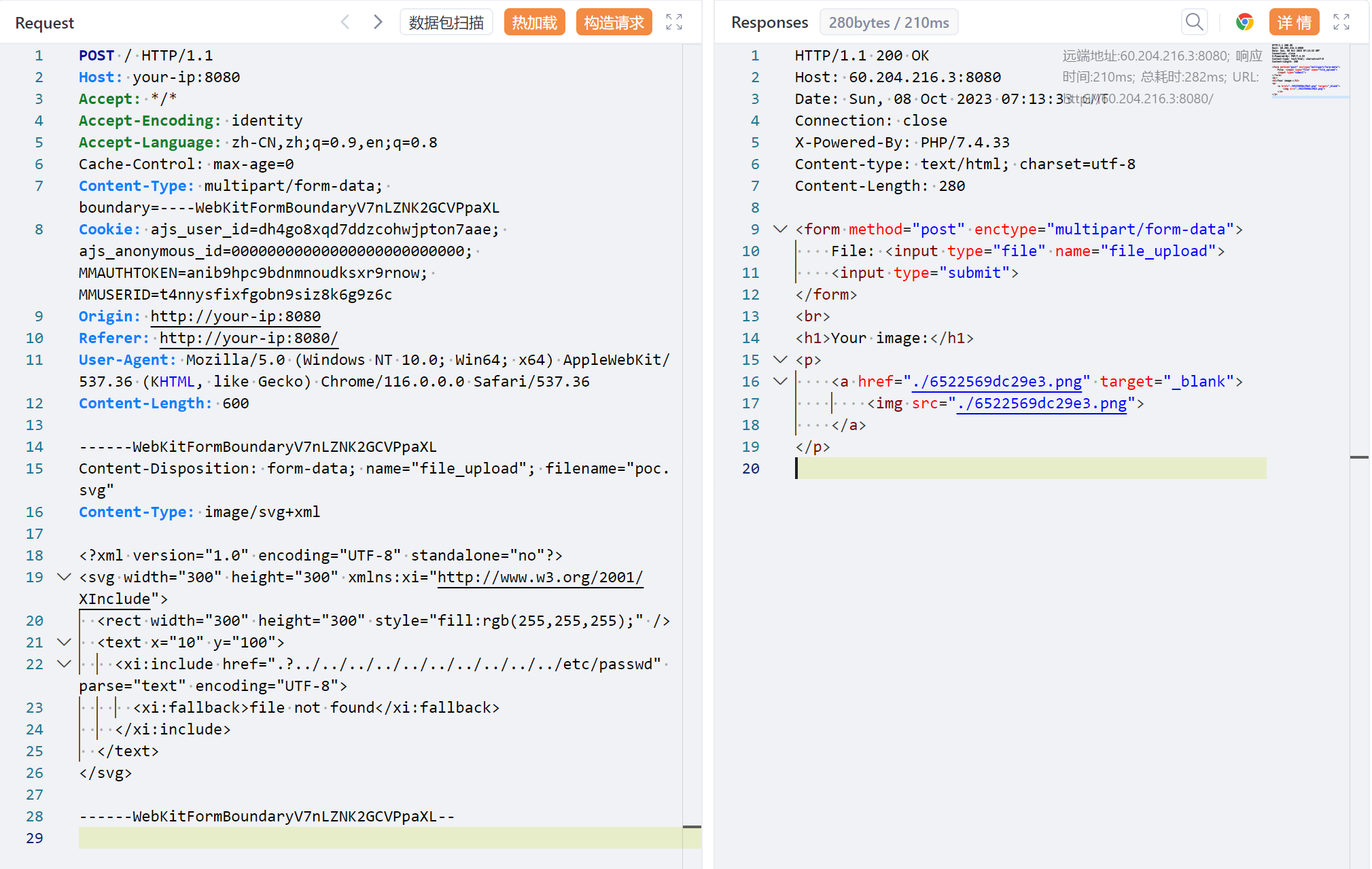Fold the anchor tag on response line 16
The width and height of the screenshot is (1372, 869).
pos(780,381)
